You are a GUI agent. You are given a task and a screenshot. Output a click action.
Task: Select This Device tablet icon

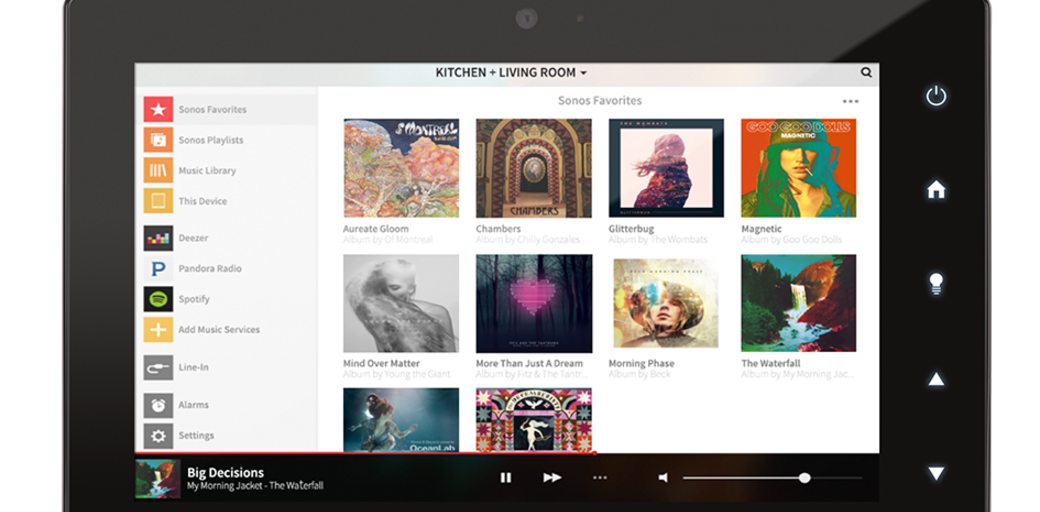tap(159, 201)
